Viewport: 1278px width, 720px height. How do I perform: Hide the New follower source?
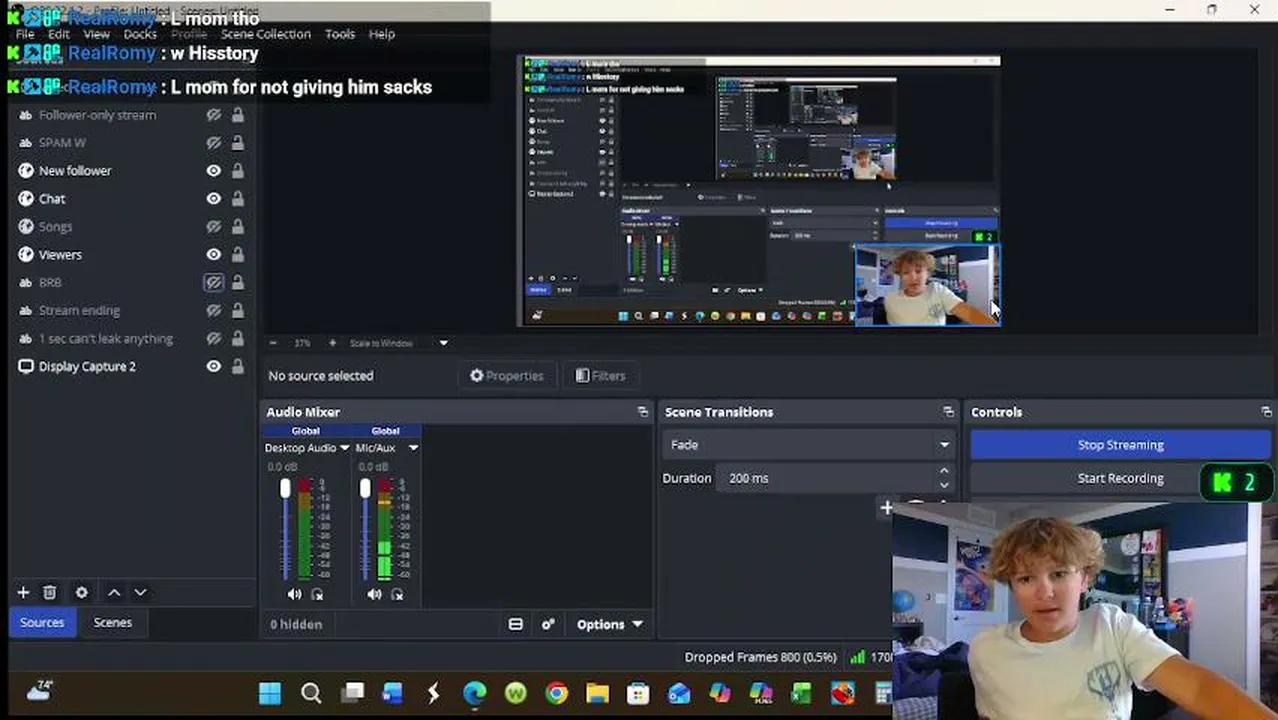(x=213, y=171)
